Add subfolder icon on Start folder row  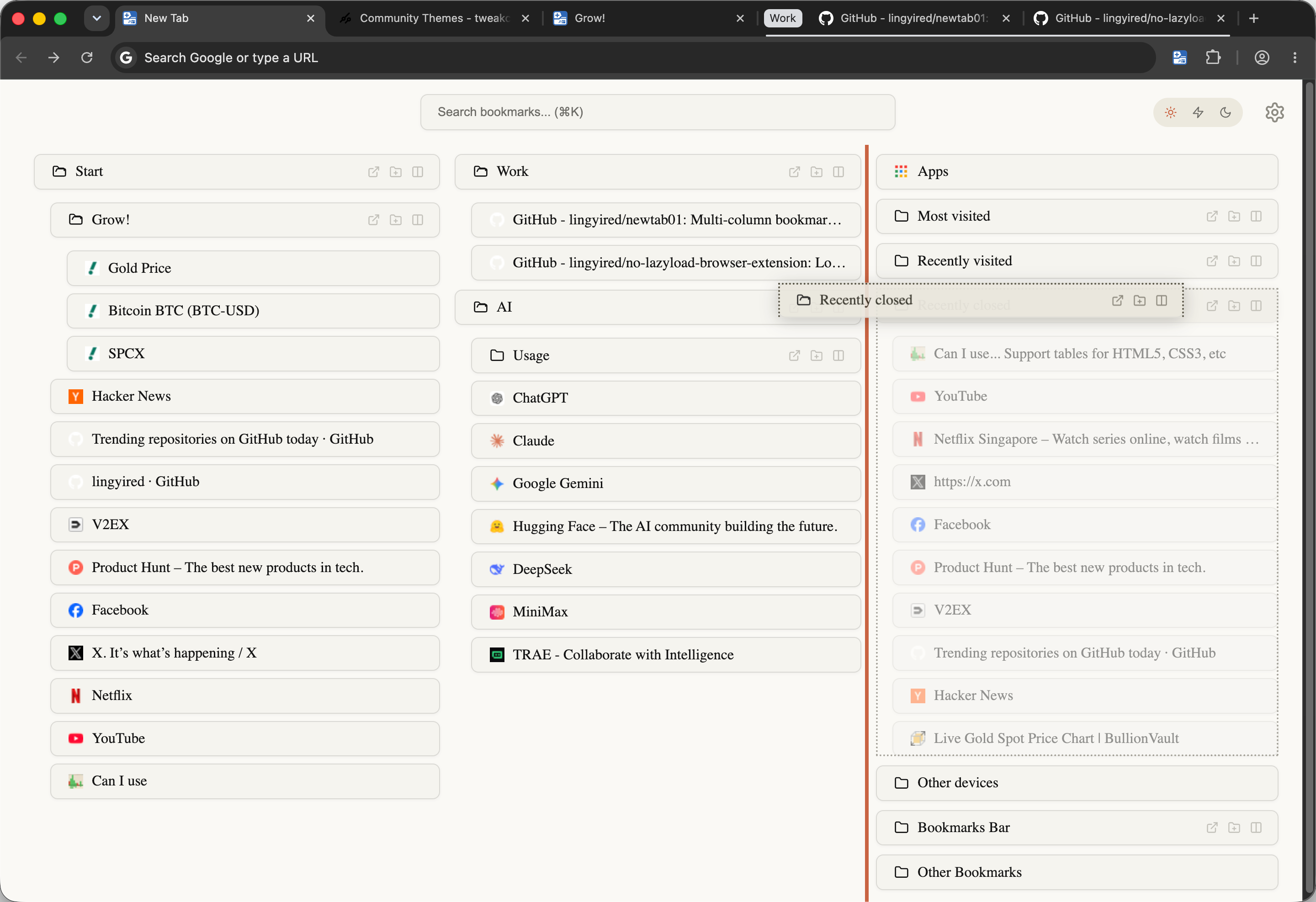(396, 171)
